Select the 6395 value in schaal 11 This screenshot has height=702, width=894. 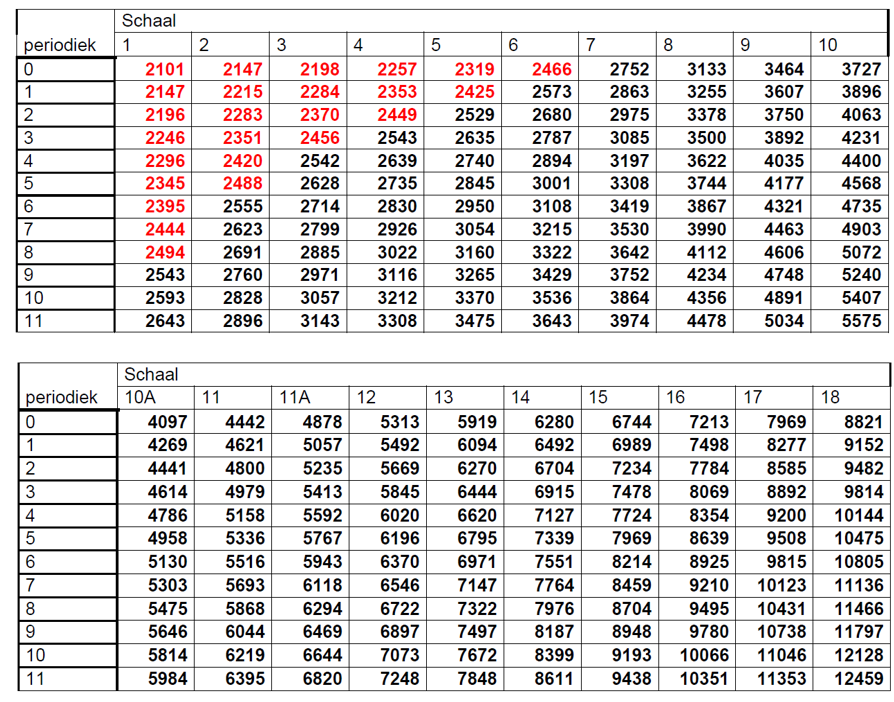(x=245, y=679)
